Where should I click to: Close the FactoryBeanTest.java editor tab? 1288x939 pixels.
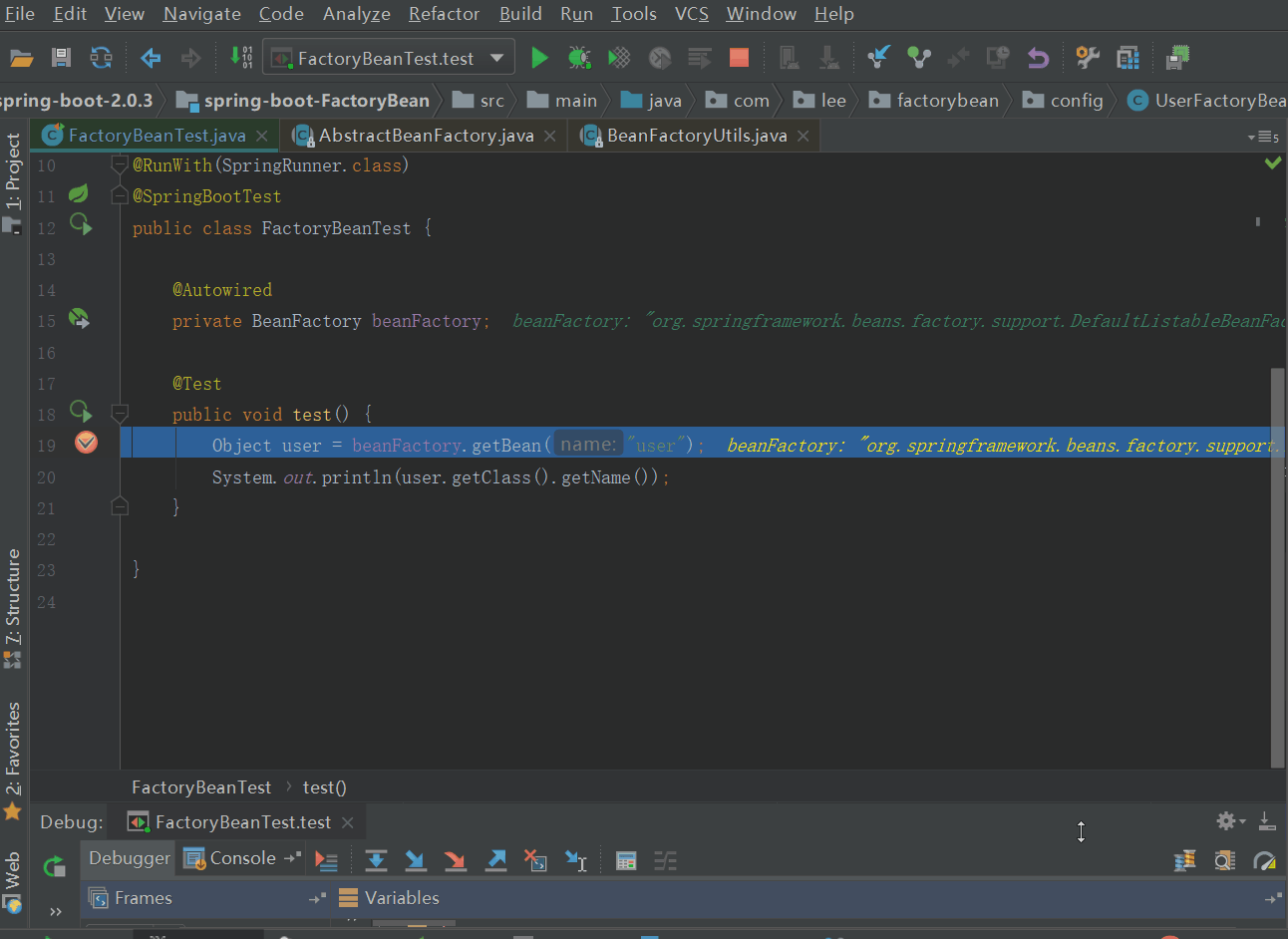click(x=261, y=136)
